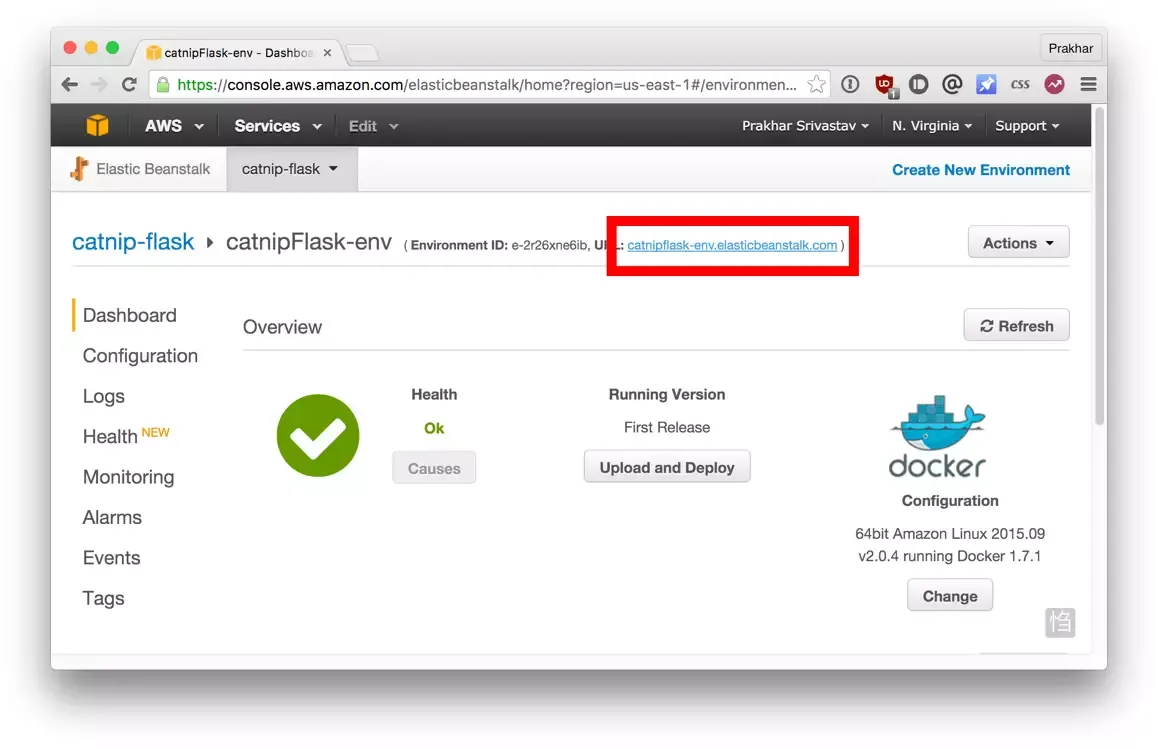Open the uBlock Origin extension icon

coord(884,85)
